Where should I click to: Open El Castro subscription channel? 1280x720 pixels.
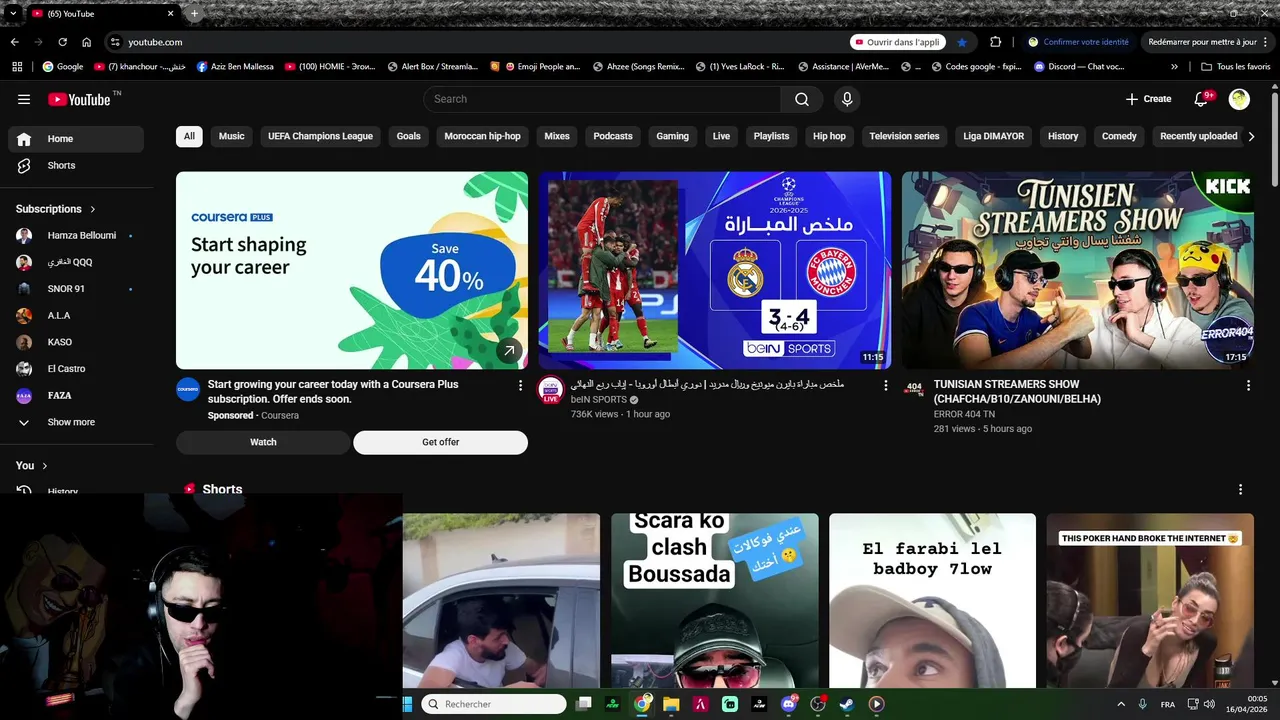point(76,369)
